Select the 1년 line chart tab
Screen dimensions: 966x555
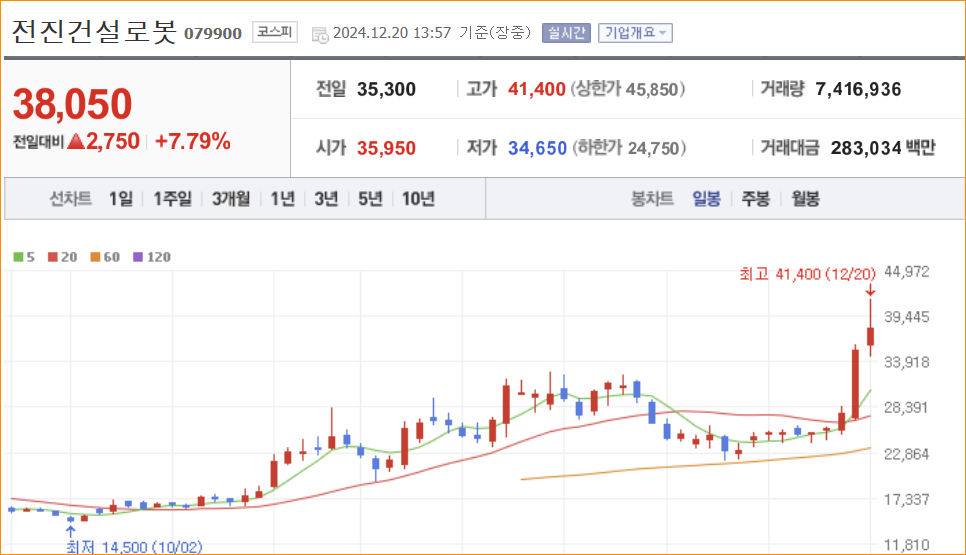point(283,198)
